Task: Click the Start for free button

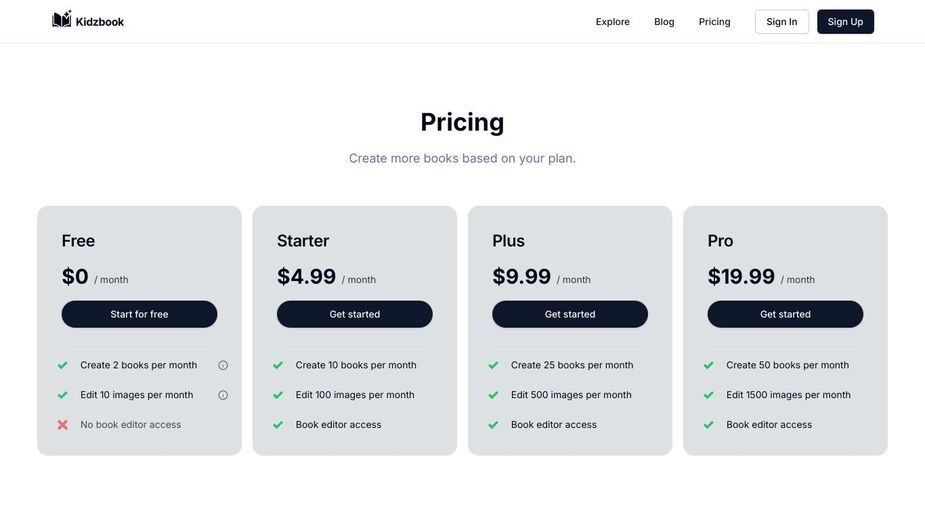Action: pos(139,314)
